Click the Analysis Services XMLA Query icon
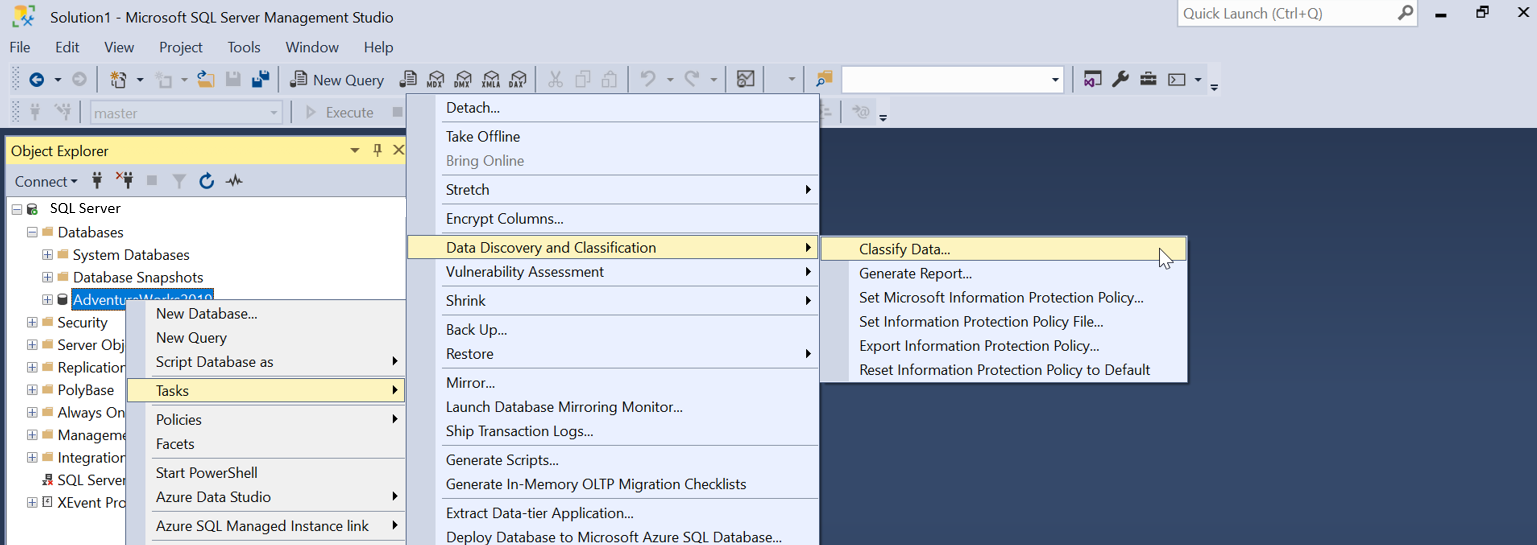The height and width of the screenshot is (545, 1537). (490, 80)
